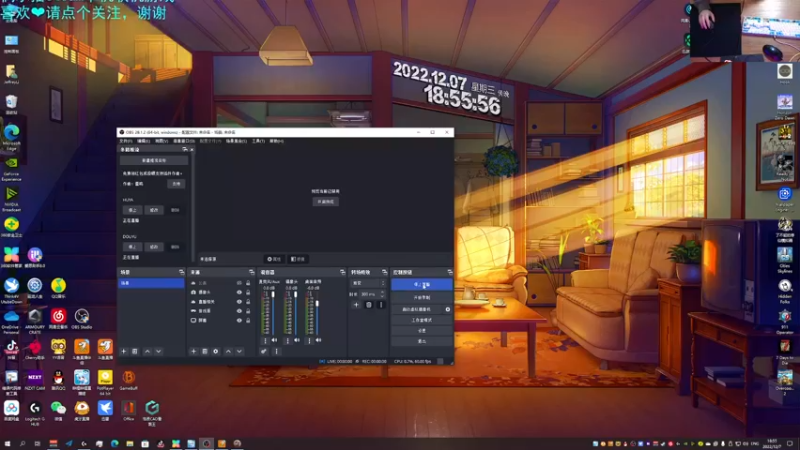
Task: Toggle the lock on the display capture source
Action: pyautogui.click(x=248, y=320)
